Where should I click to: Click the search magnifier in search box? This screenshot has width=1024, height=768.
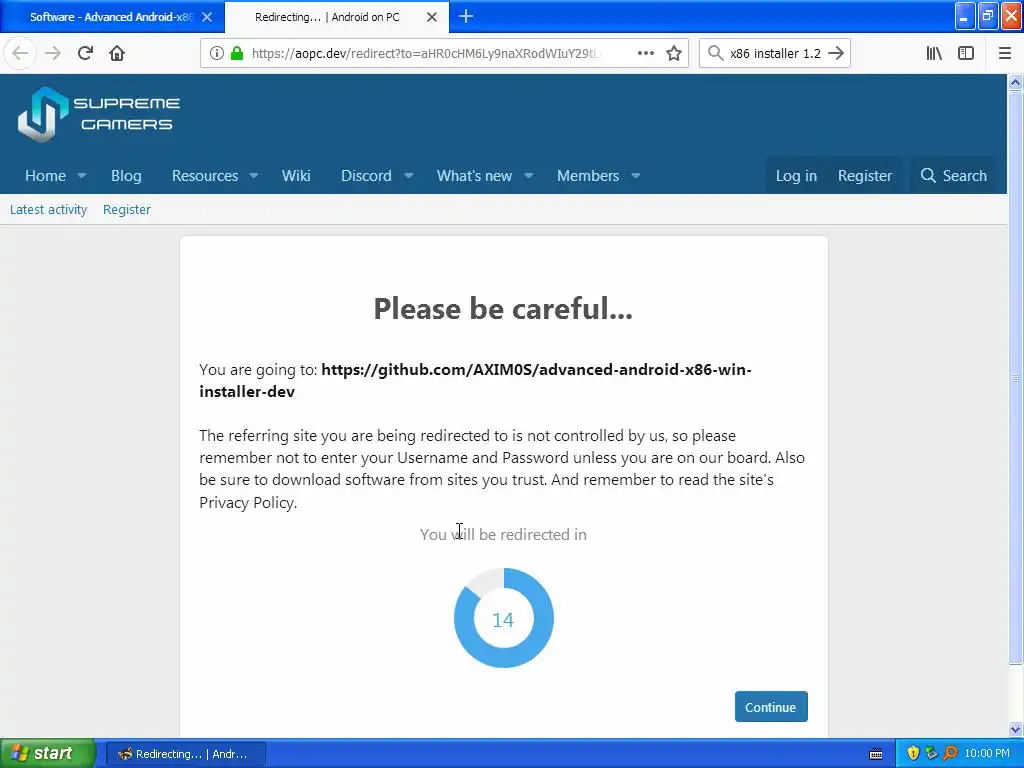pos(716,53)
